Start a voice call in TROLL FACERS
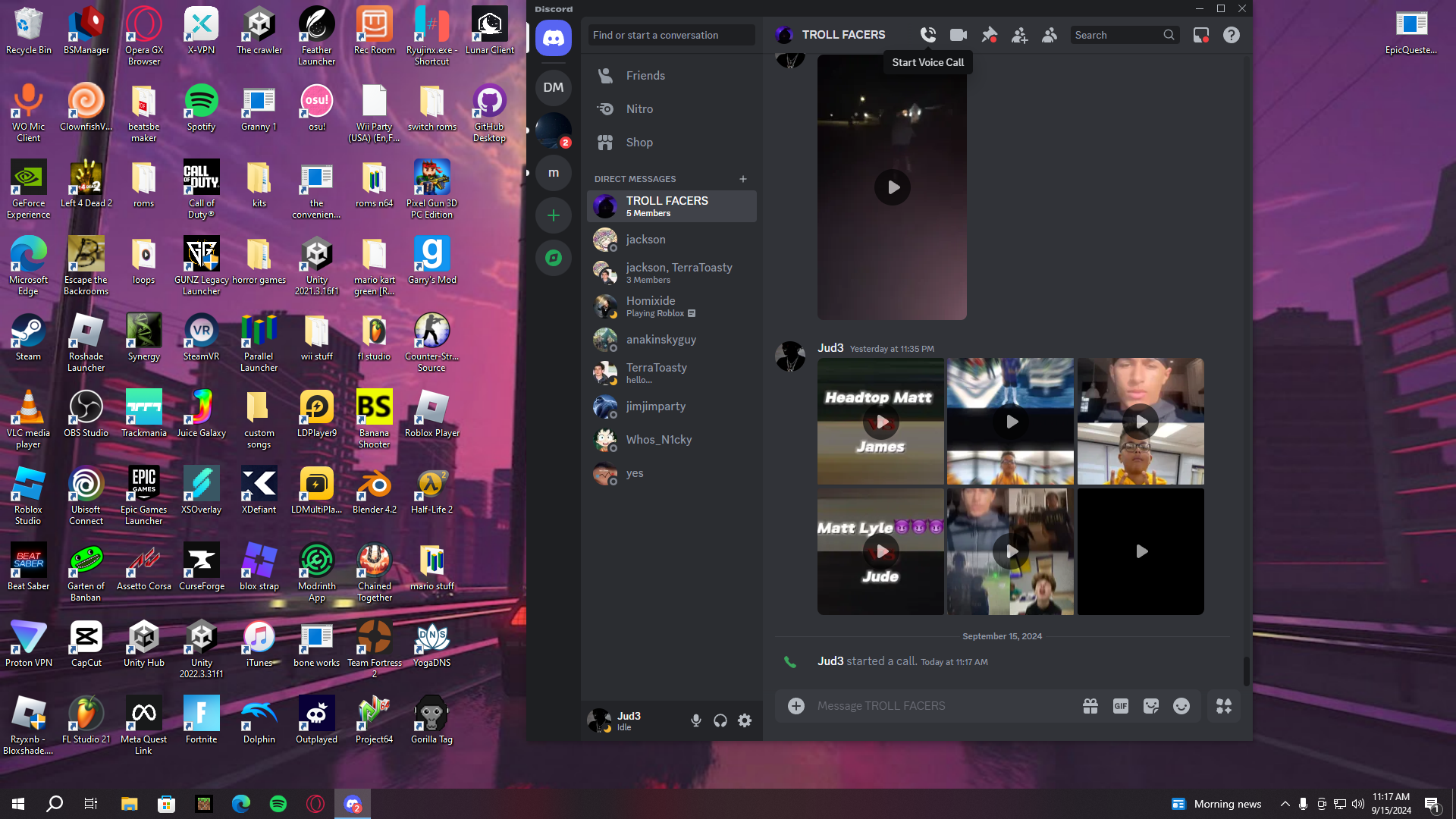The width and height of the screenshot is (1456, 819). (928, 35)
